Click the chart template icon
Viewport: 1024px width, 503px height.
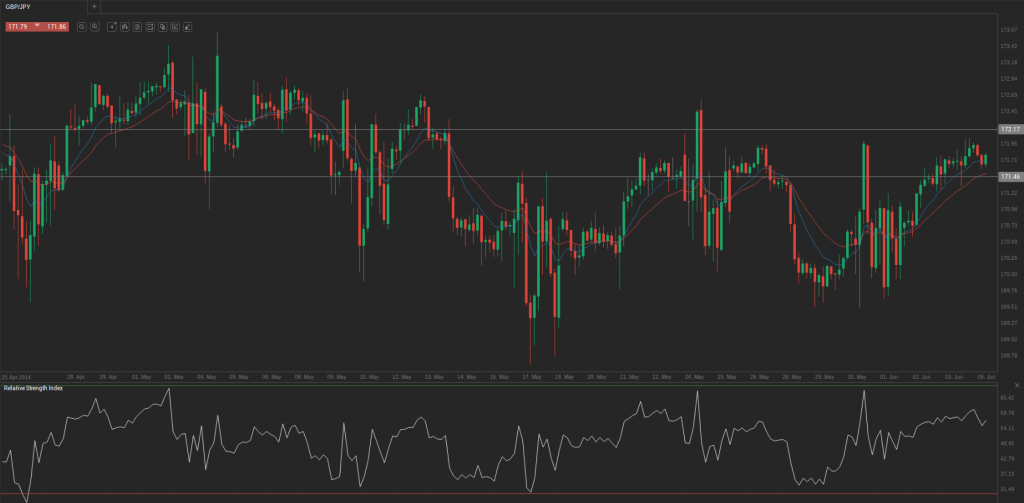(150, 27)
